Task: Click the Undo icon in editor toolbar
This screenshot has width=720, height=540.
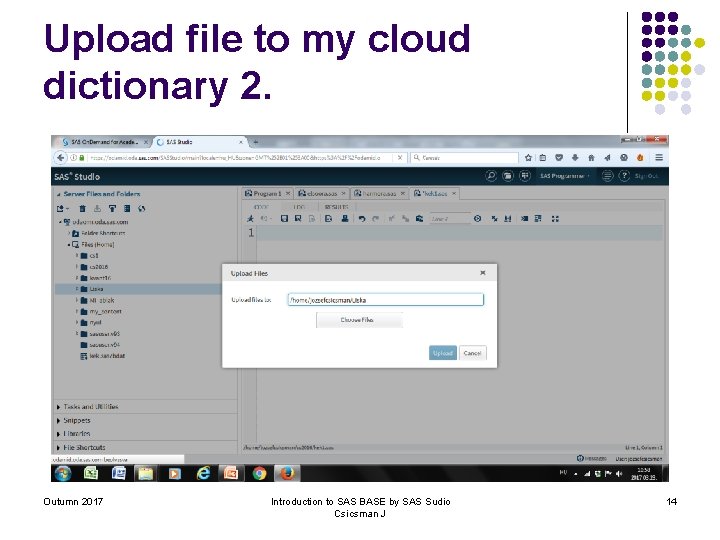Action: click(x=362, y=219)
